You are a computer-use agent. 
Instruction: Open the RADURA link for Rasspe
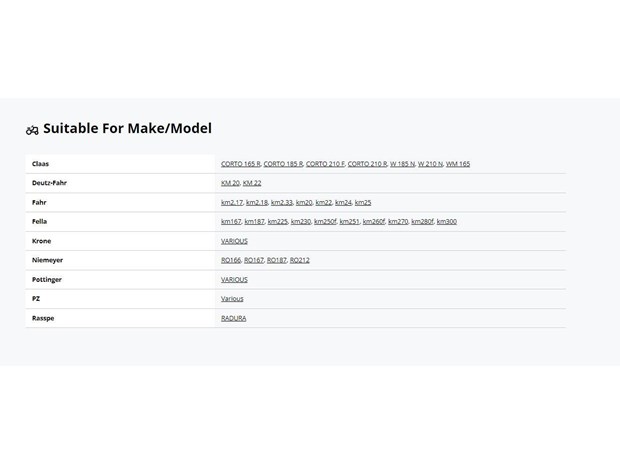click(234, 318)
